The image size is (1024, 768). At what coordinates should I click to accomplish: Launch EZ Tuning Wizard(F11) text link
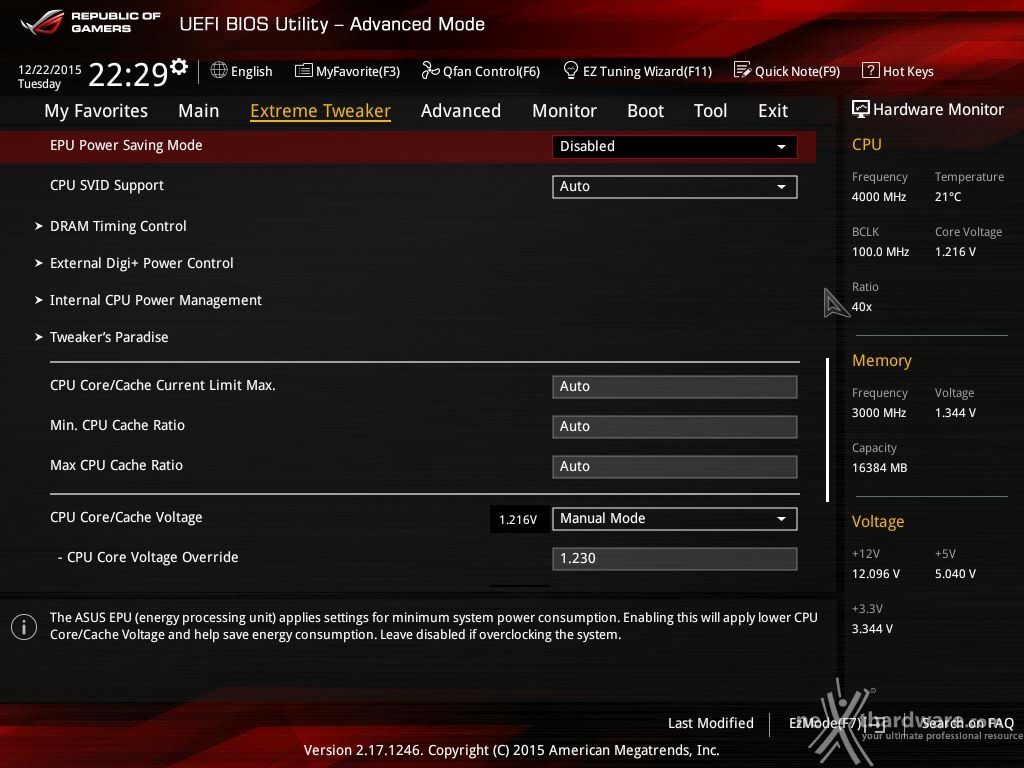pos(647,71)
